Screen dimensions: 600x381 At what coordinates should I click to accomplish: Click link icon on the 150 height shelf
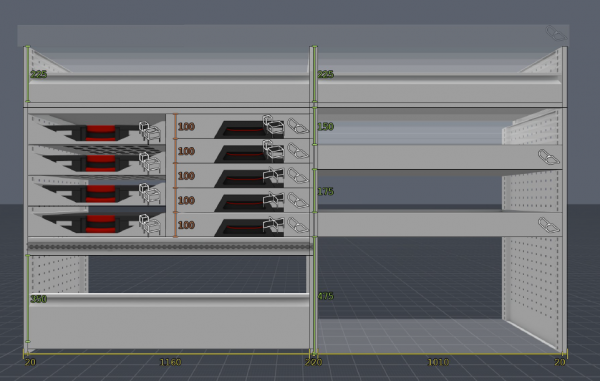coord(549,157)
